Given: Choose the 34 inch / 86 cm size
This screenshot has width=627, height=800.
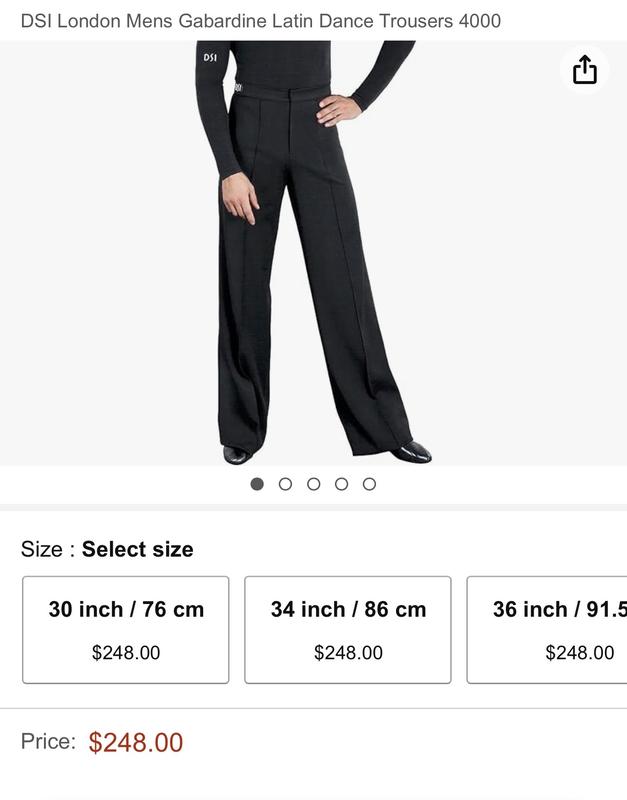Looking at the screenshot, I should [348, 630].
